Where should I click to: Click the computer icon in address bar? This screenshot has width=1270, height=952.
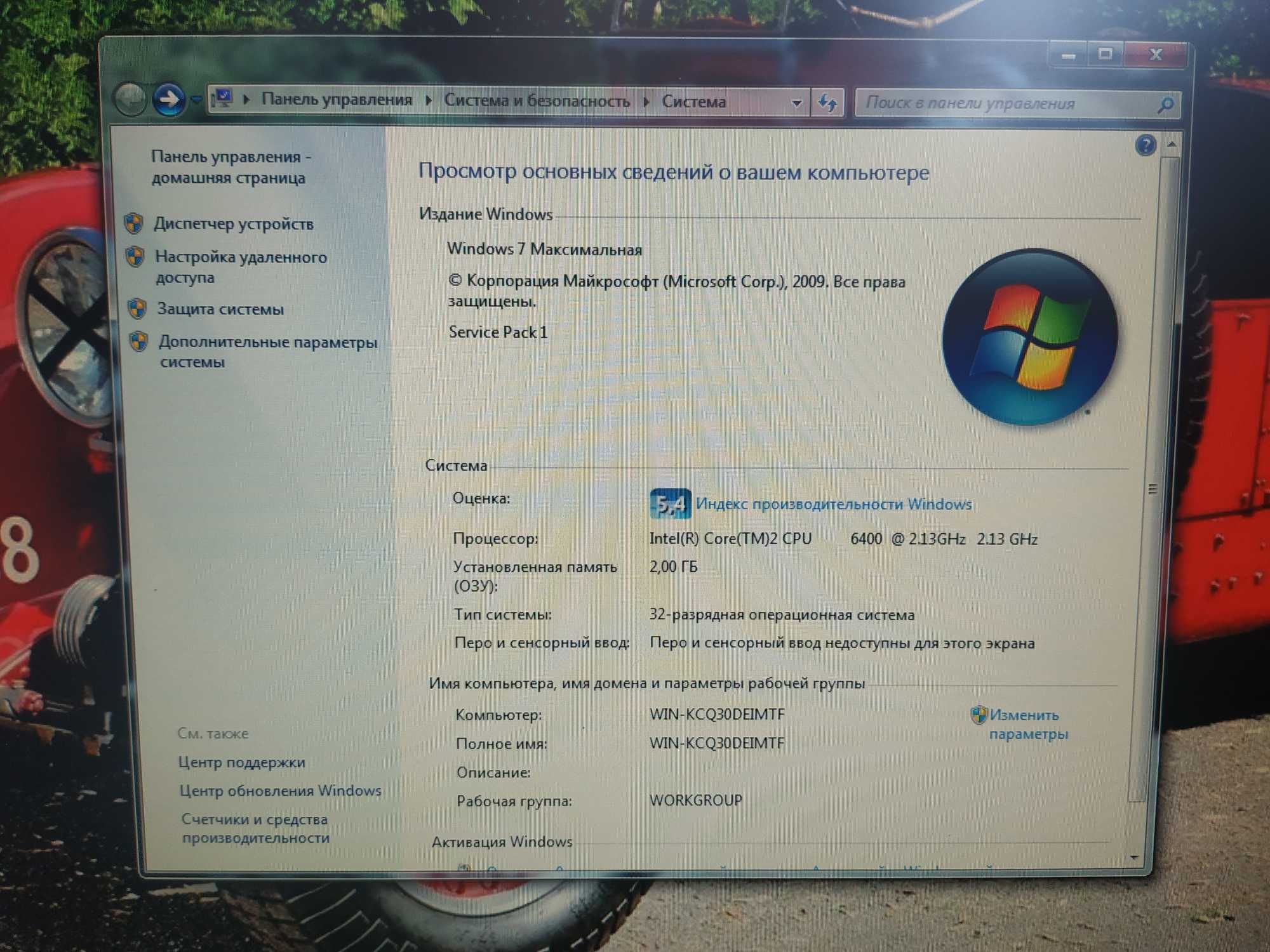click(x=222, y=99)
